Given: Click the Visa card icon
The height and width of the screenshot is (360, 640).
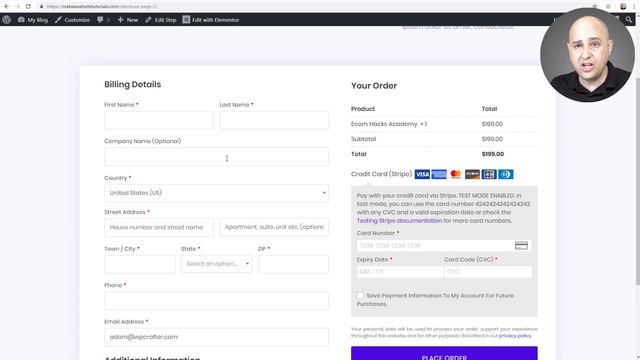Looking at the screenshot, I should [422, 174].
